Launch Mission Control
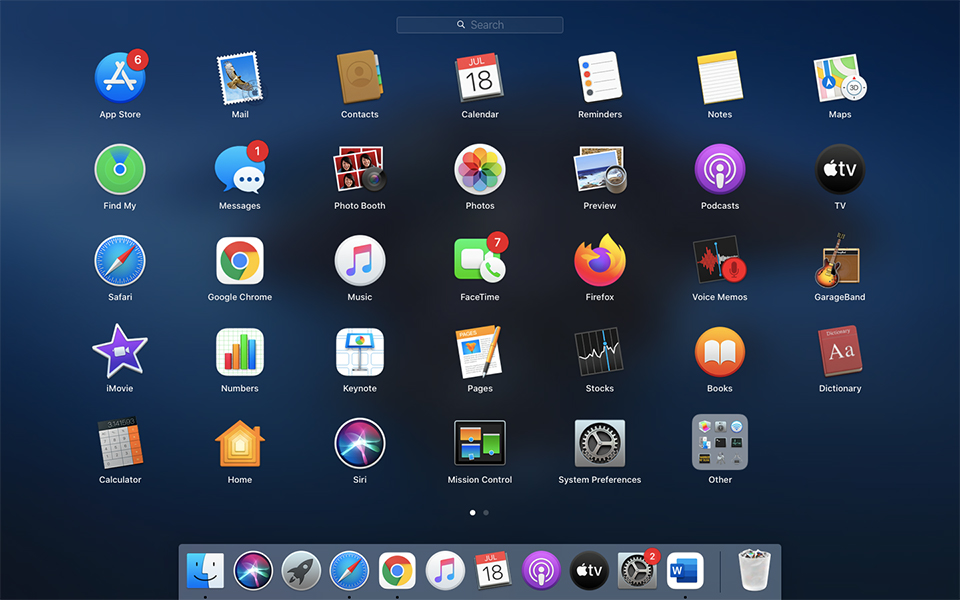The image size is (960, 600). pos(480,443)
